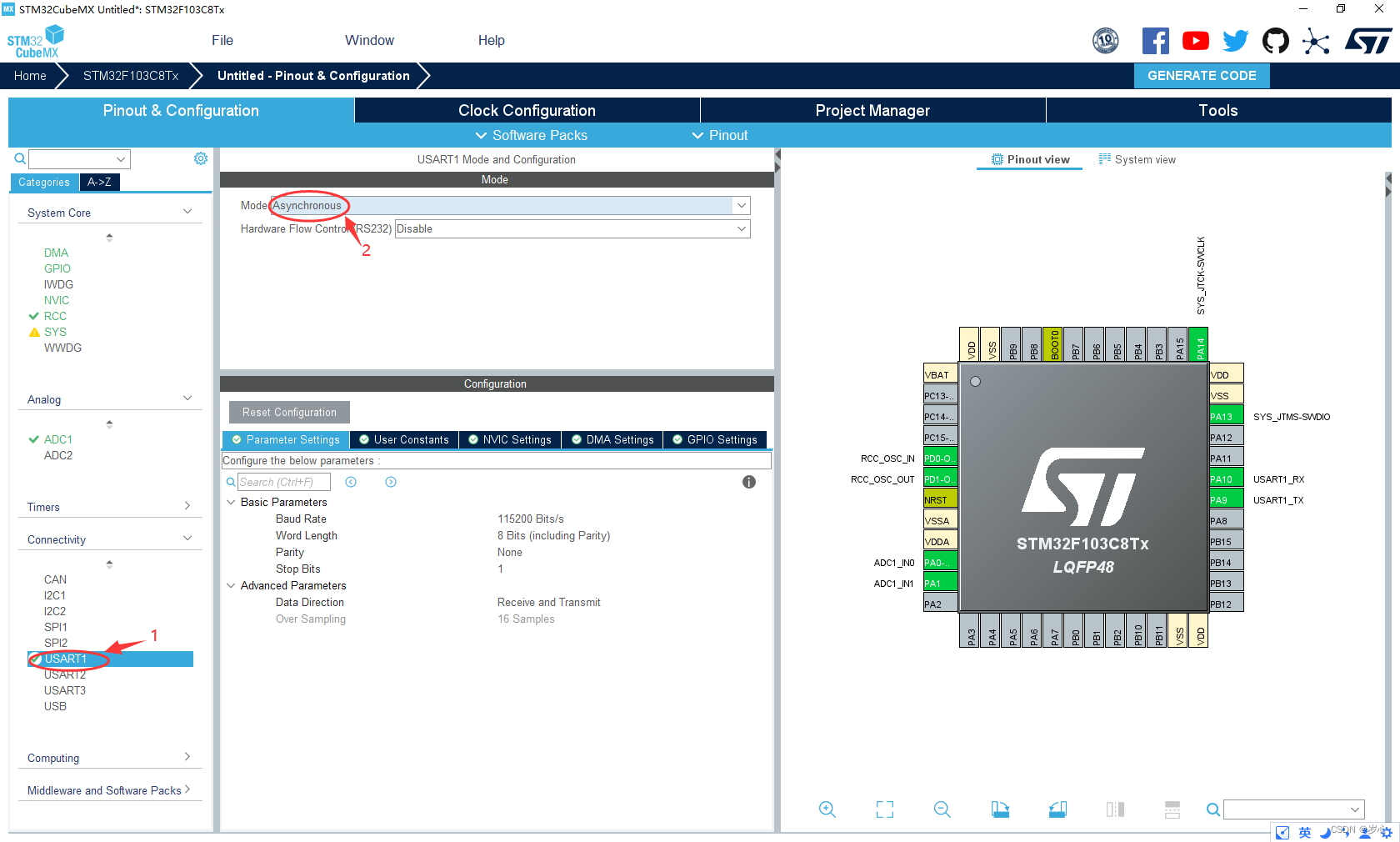Open the Software Packs dropdown
The height and width of the screenshot is (842, 1400).
point(531,135)
